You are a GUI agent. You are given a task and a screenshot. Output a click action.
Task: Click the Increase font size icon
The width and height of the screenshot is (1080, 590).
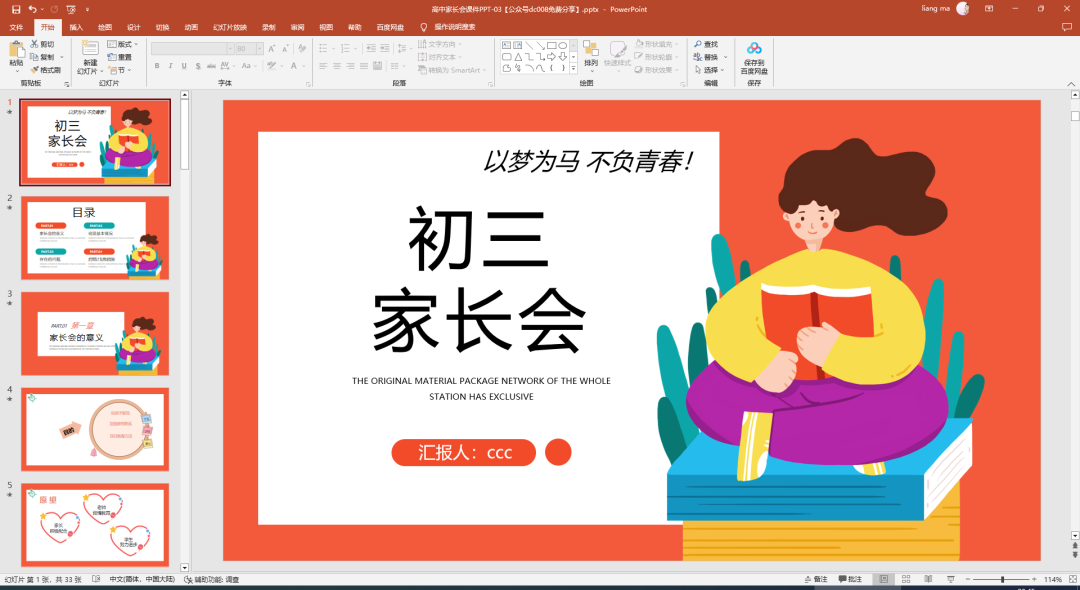point(272,49)
